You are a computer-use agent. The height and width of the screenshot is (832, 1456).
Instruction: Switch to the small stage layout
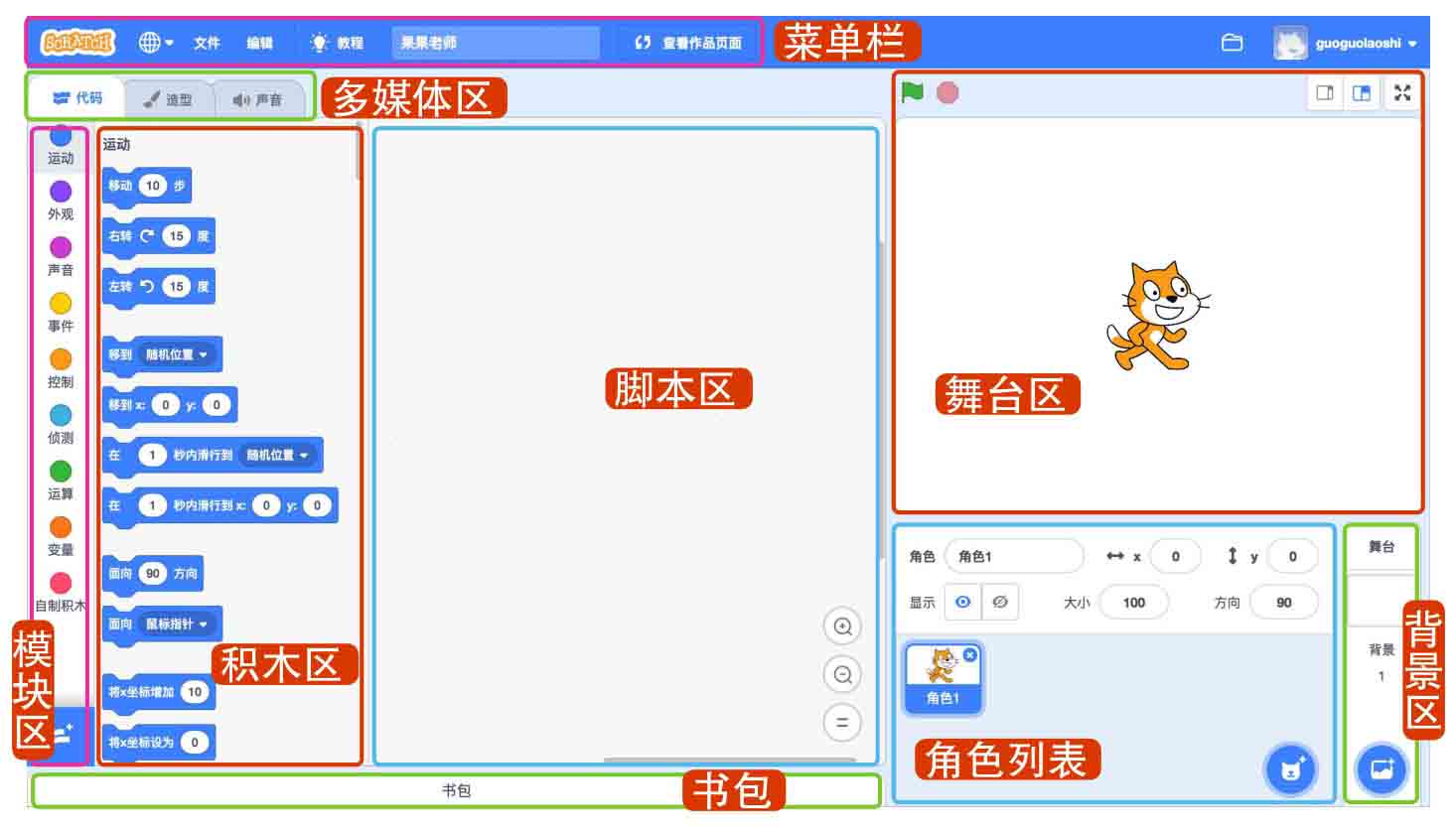pyautogui.click(x=1325, y=93)
